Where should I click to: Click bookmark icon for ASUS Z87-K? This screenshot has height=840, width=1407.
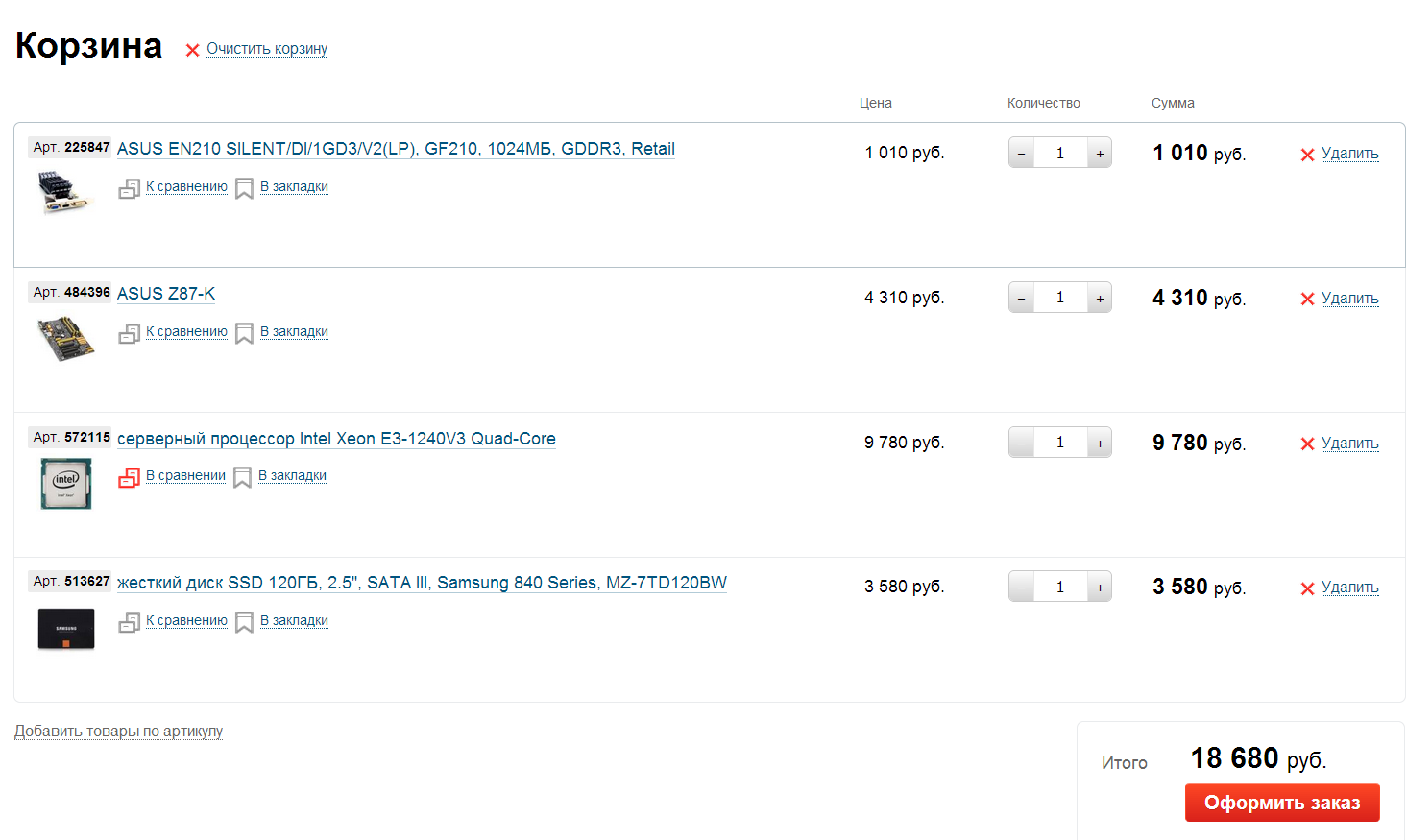coord(244,333)
